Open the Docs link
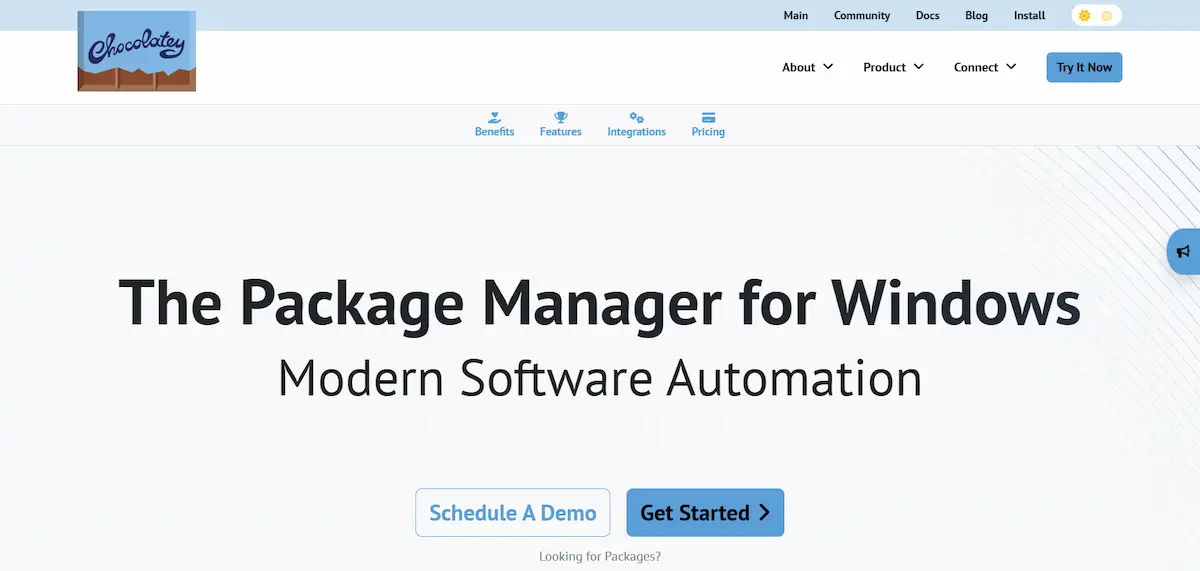Screen dimensions: 1200x571 pos(928,15)
